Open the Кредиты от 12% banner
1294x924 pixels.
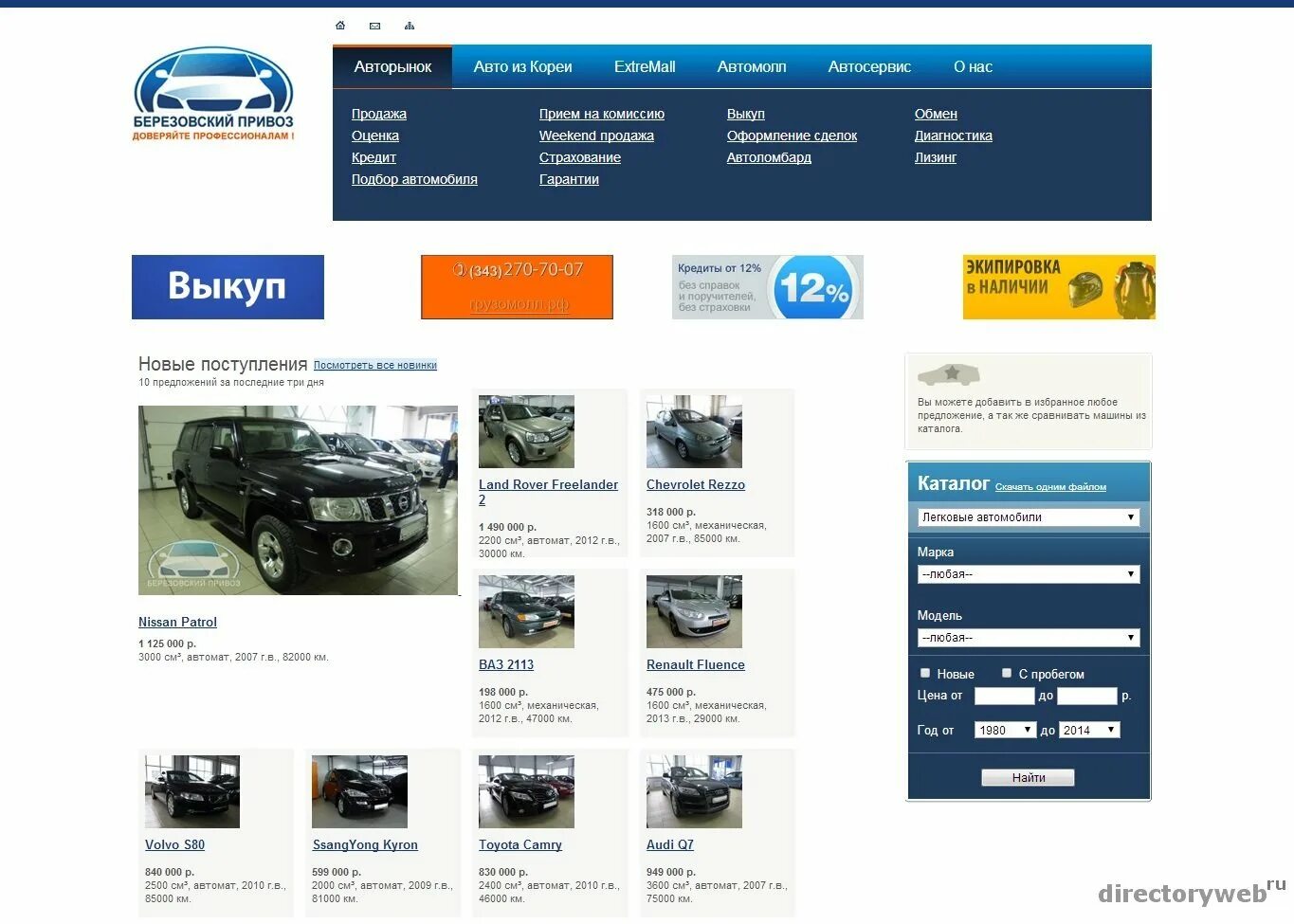(x=768, y=287)
